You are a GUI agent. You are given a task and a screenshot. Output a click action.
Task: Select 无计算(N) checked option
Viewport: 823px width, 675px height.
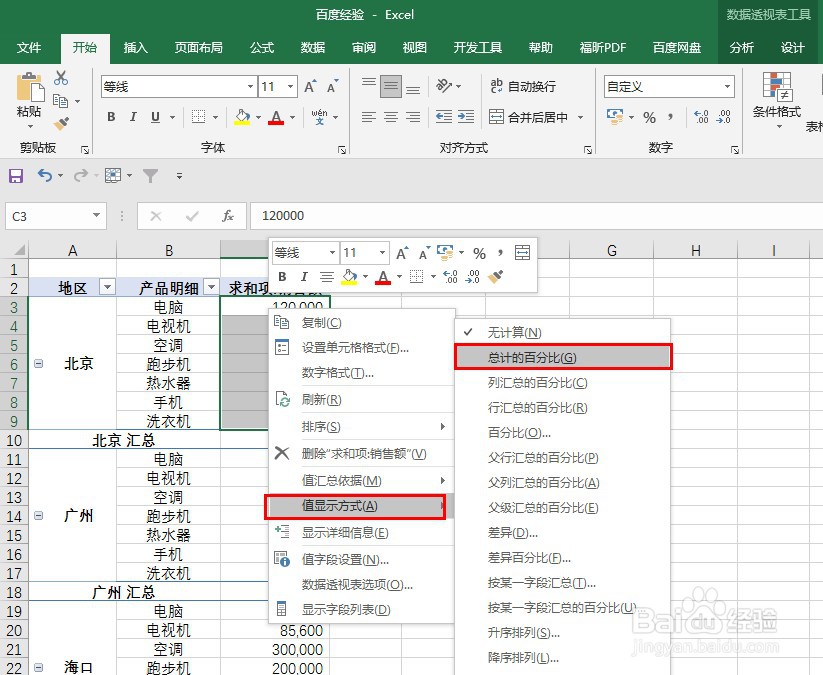click(563, 333)
